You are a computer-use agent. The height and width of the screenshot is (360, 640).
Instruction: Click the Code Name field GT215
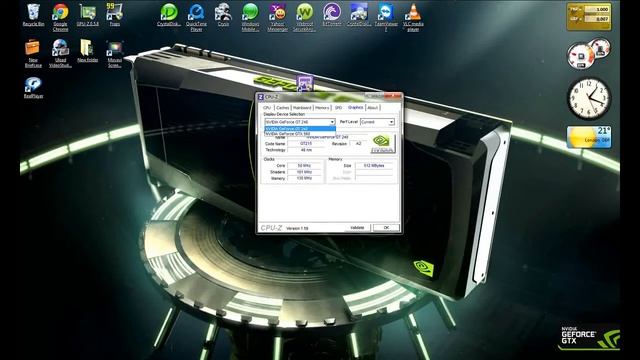(x=306, y=144)
